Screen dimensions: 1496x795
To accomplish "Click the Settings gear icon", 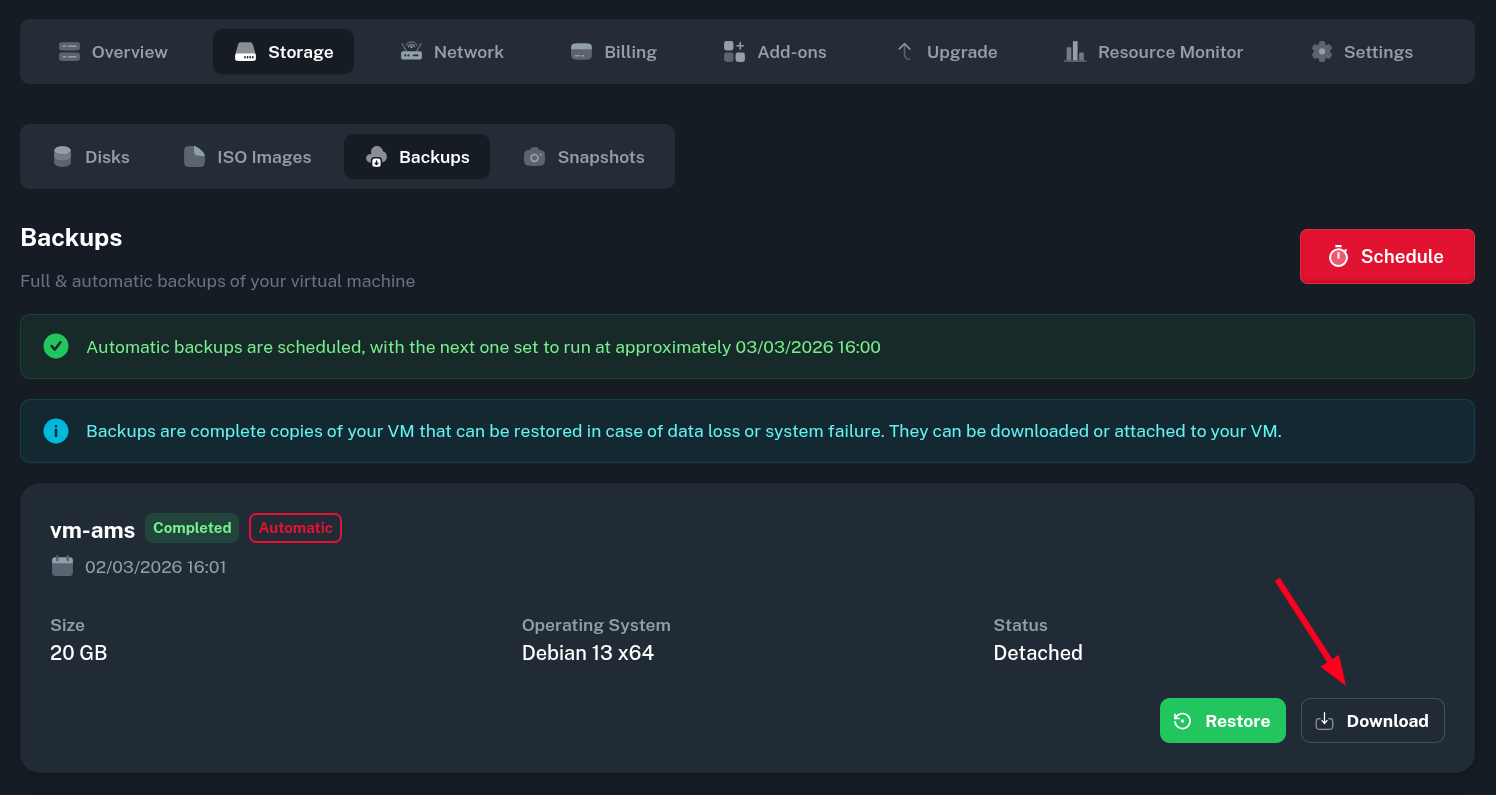I will point(1322,52).
